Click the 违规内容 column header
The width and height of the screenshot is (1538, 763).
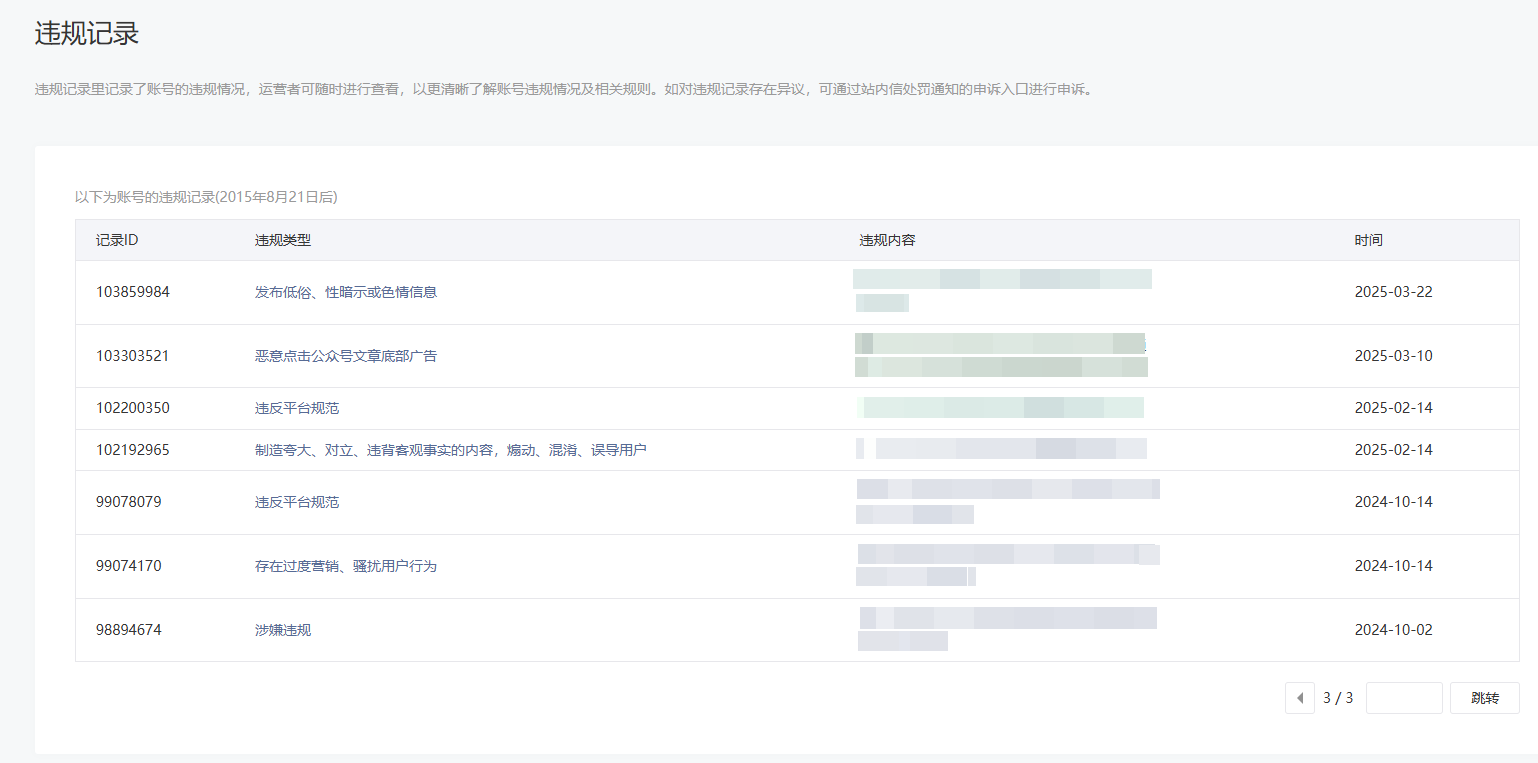(x=887, y=240)
